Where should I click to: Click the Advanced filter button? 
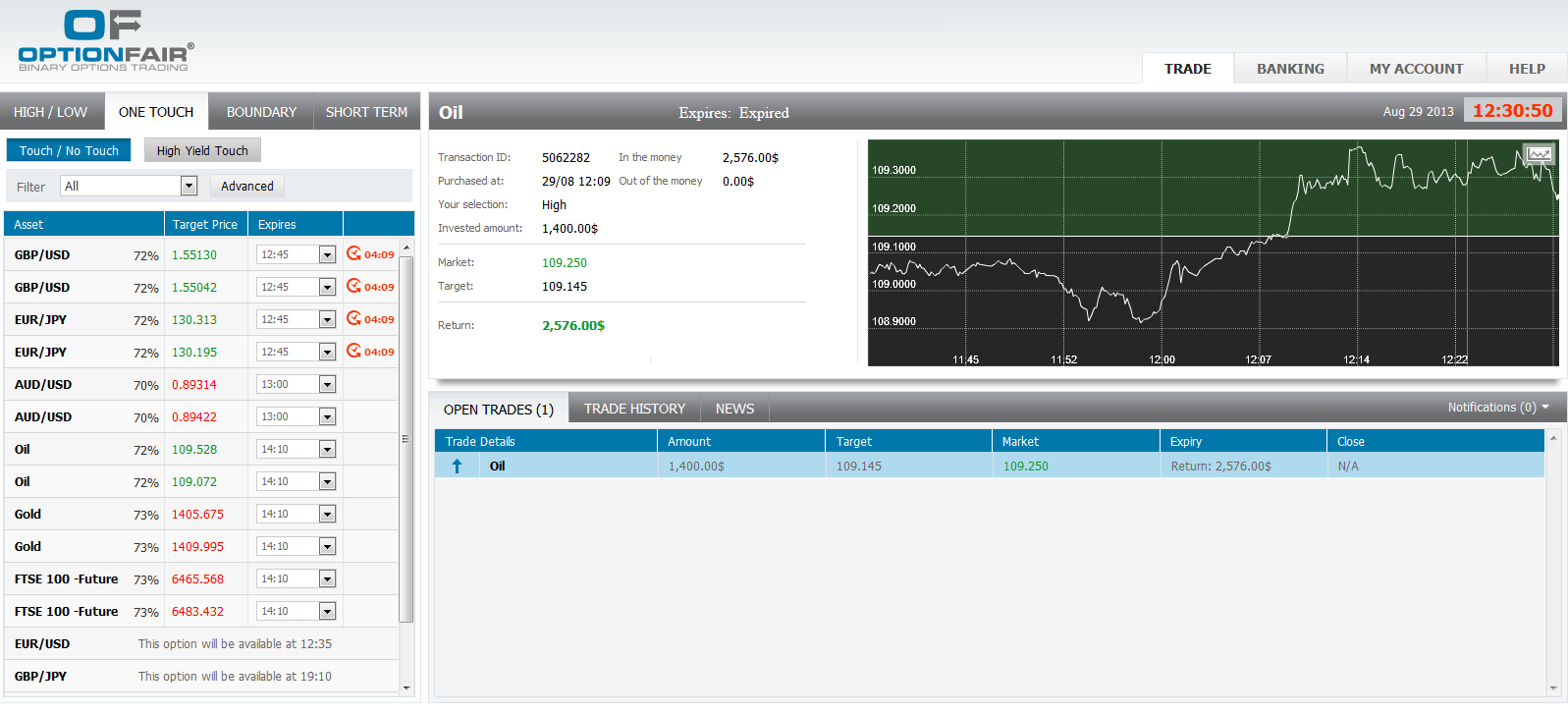coord(247,186)
